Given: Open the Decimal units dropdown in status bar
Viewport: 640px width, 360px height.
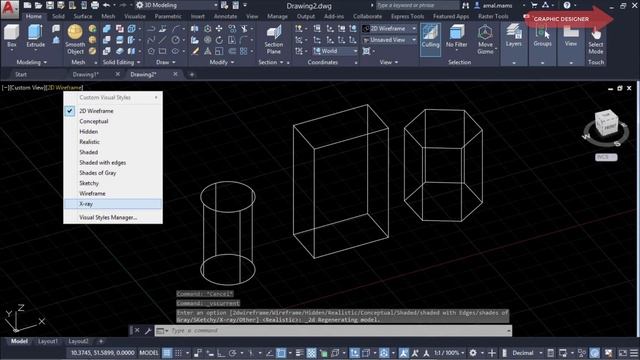Looking at the screenshot, I should 527,353.
